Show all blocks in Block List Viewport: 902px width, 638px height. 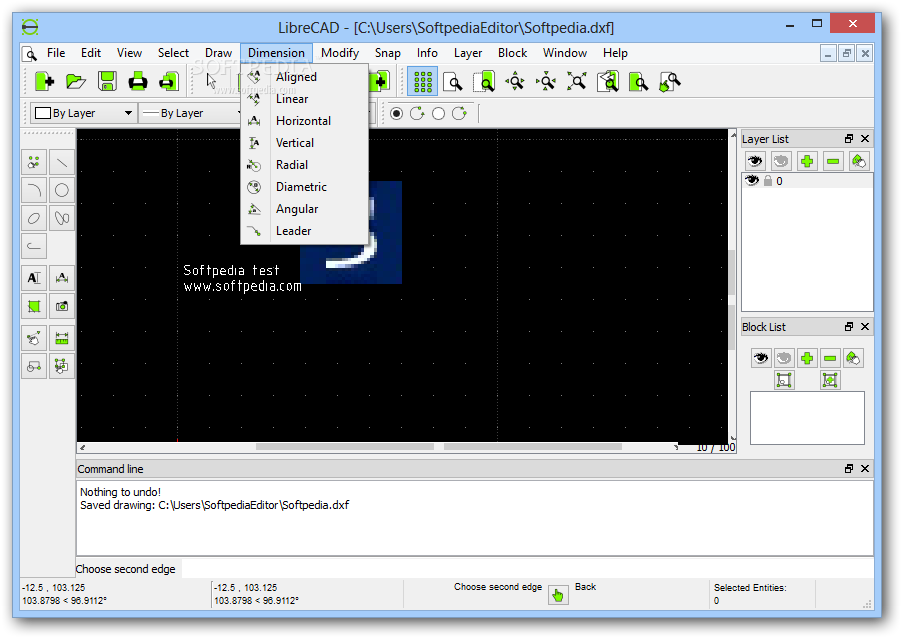pyautogui.click(x=760, y=358)
